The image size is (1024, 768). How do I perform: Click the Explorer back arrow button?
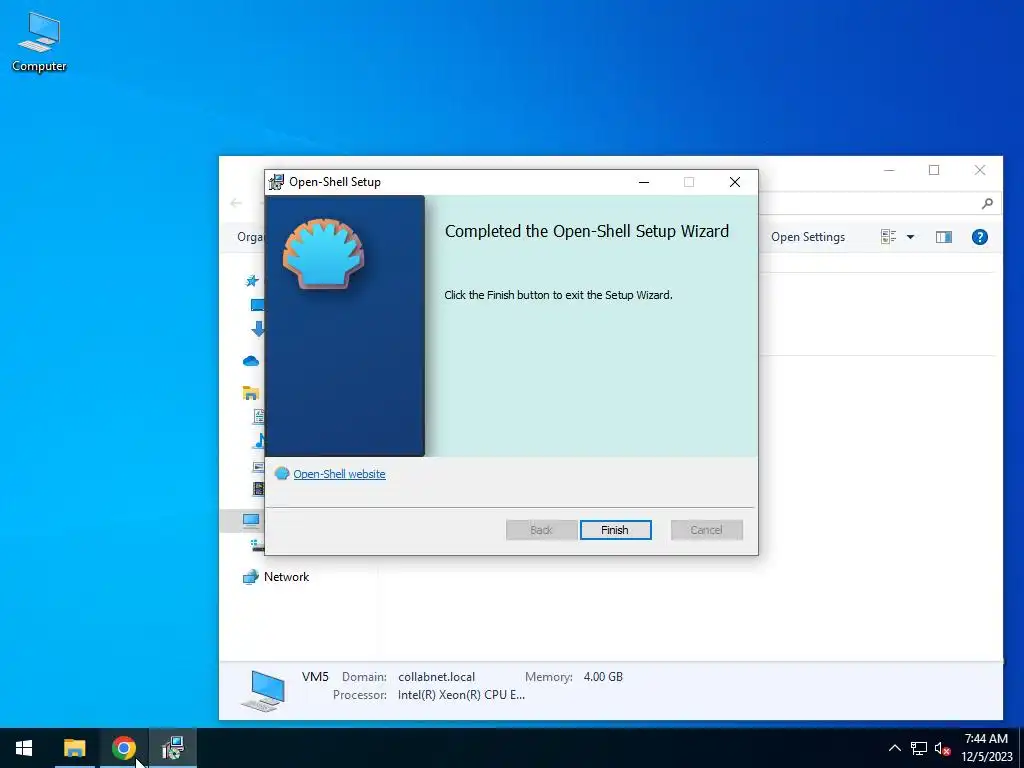236,203
